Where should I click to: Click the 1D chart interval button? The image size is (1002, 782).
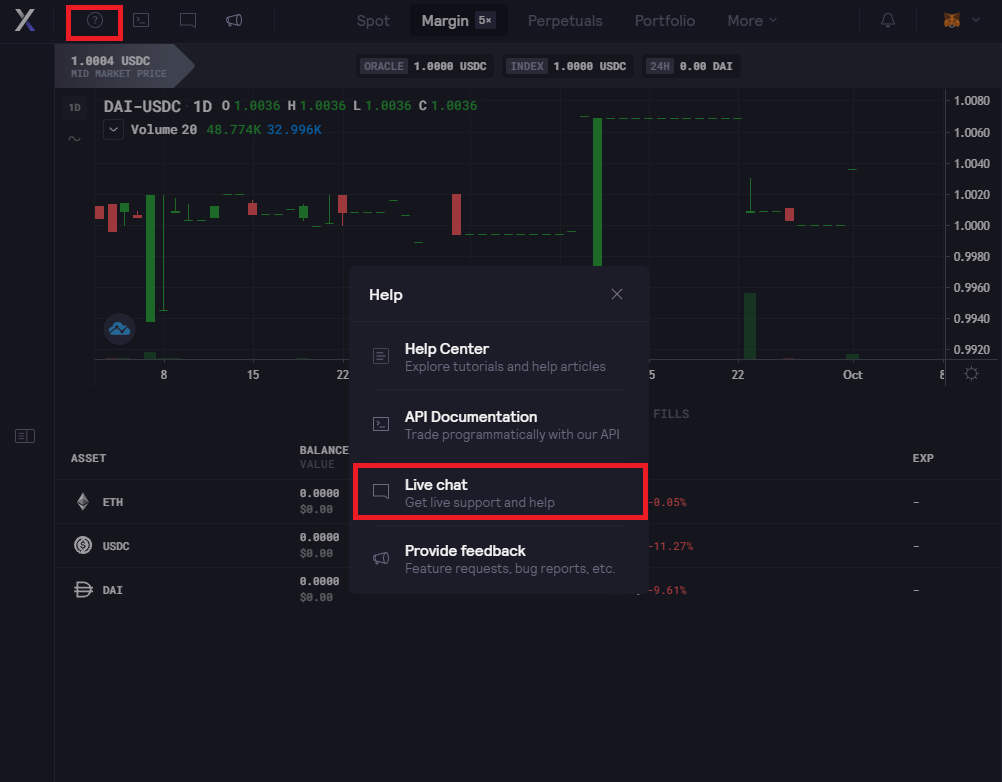click(75, 107)
